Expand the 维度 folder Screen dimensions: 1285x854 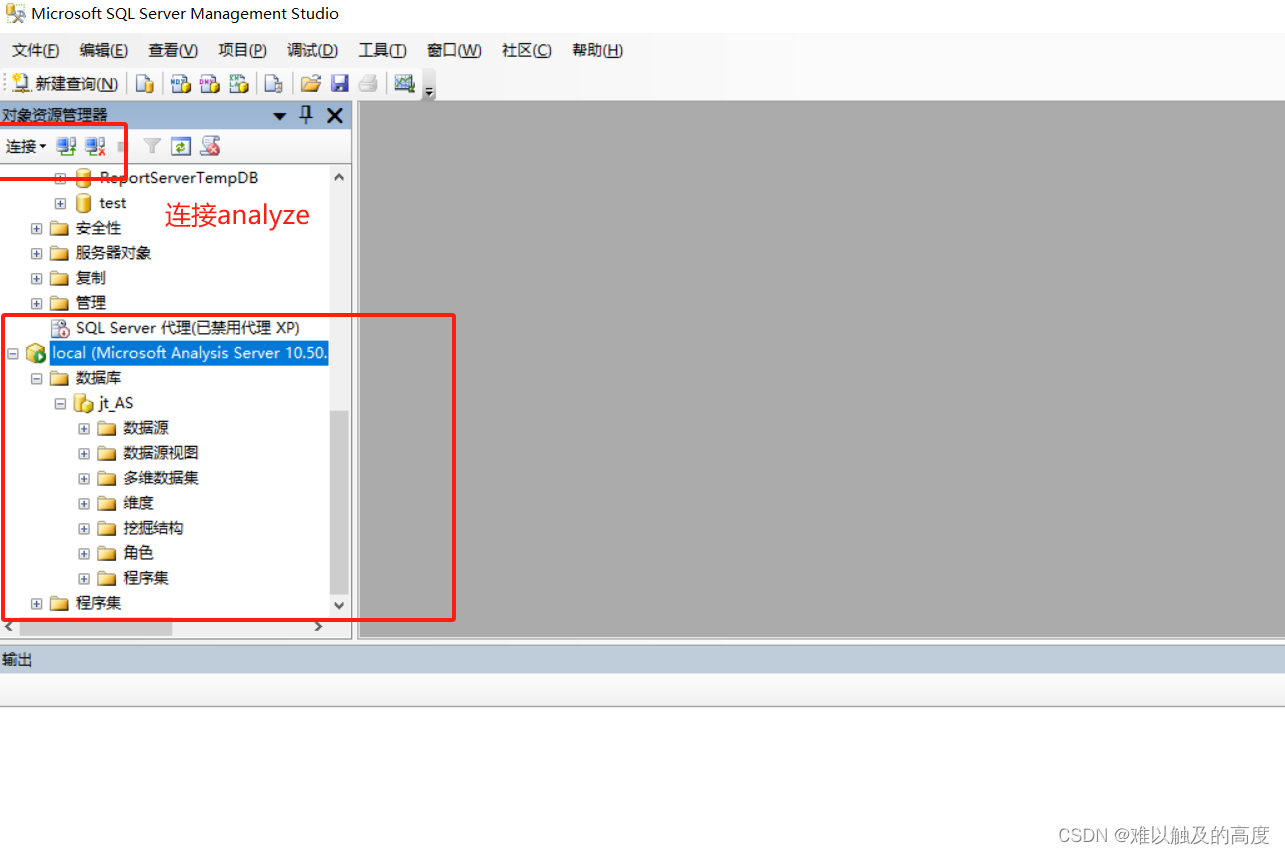[84, 503]
